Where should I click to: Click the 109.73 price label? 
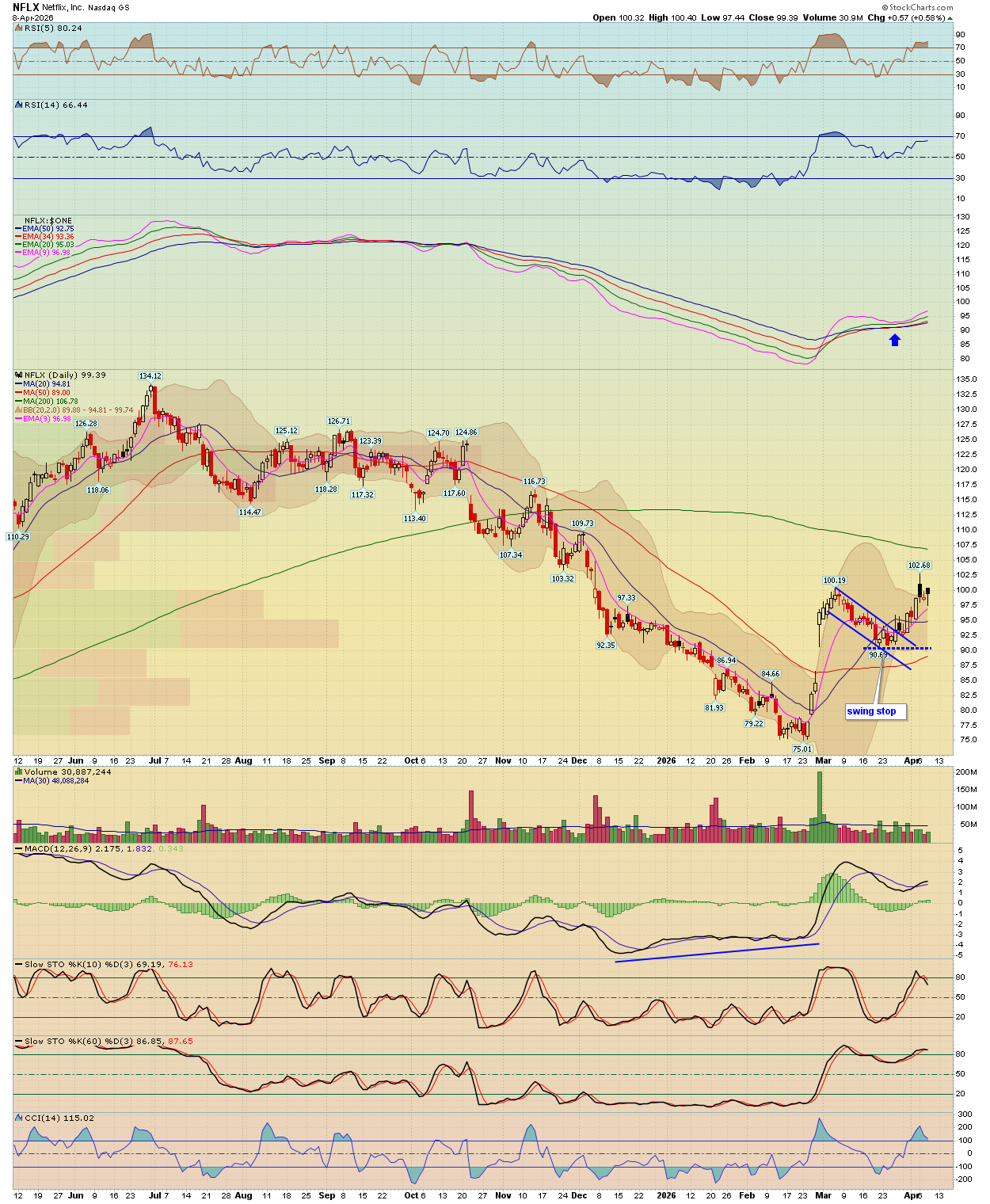(x=583, y=524)
